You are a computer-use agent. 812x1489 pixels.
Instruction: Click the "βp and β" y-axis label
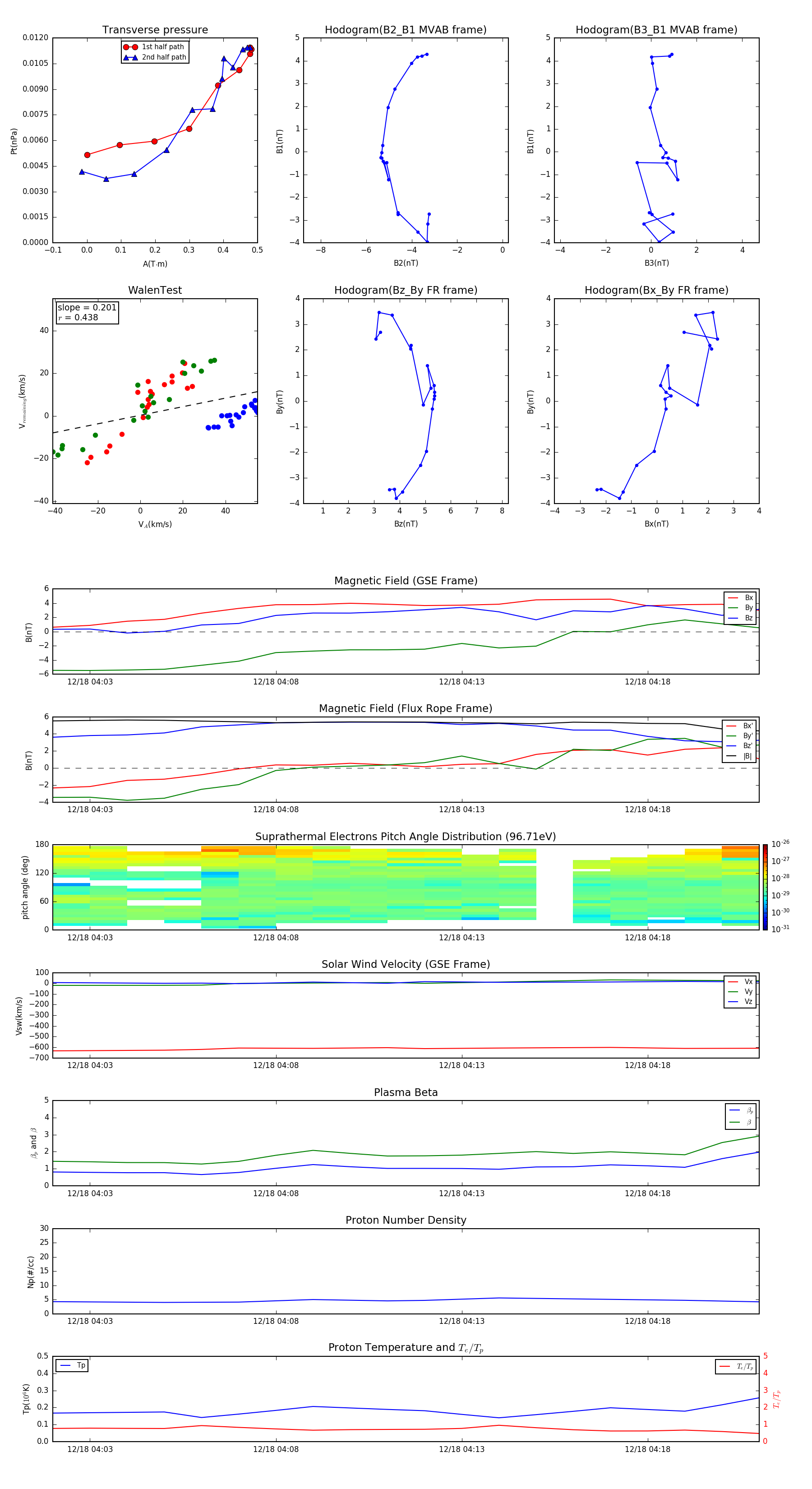[x=33, y=1143]
